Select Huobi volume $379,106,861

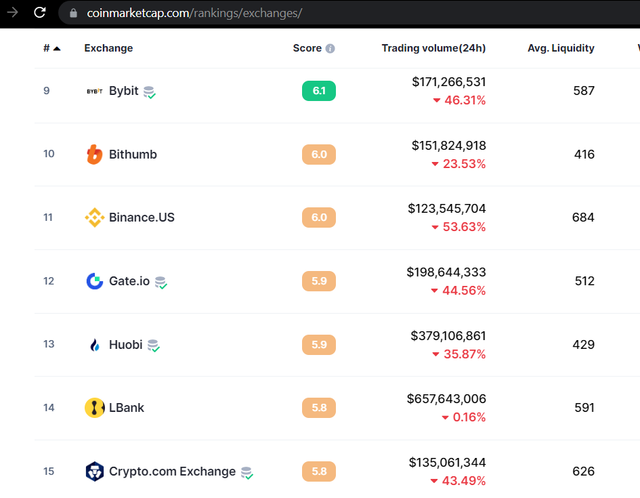(x=448, y=336)
